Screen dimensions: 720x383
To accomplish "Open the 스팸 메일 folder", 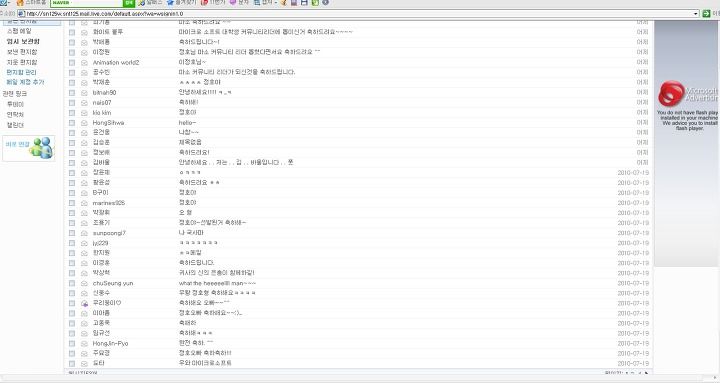I will pos(19,31).
